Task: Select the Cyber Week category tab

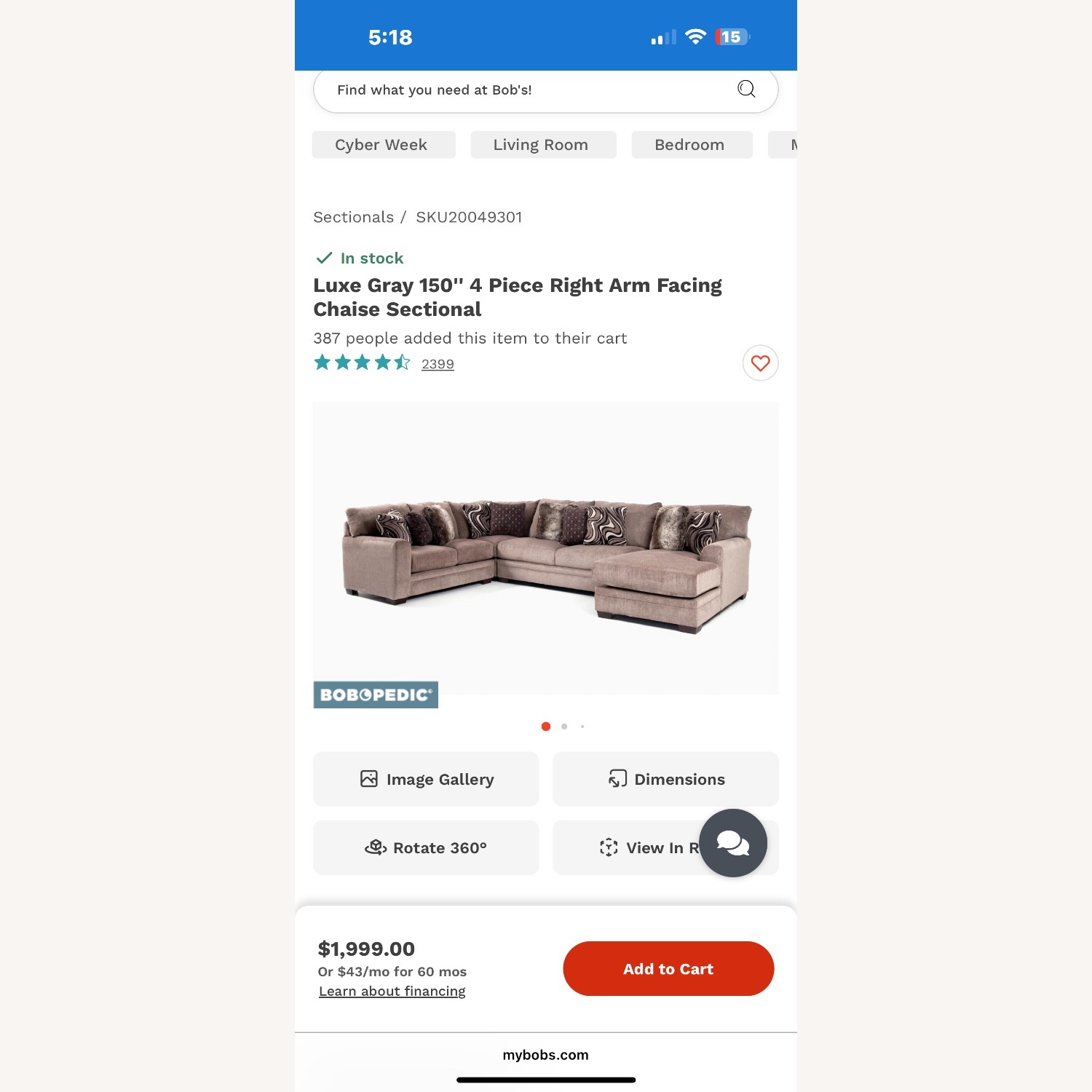Action: coord(384,145)
